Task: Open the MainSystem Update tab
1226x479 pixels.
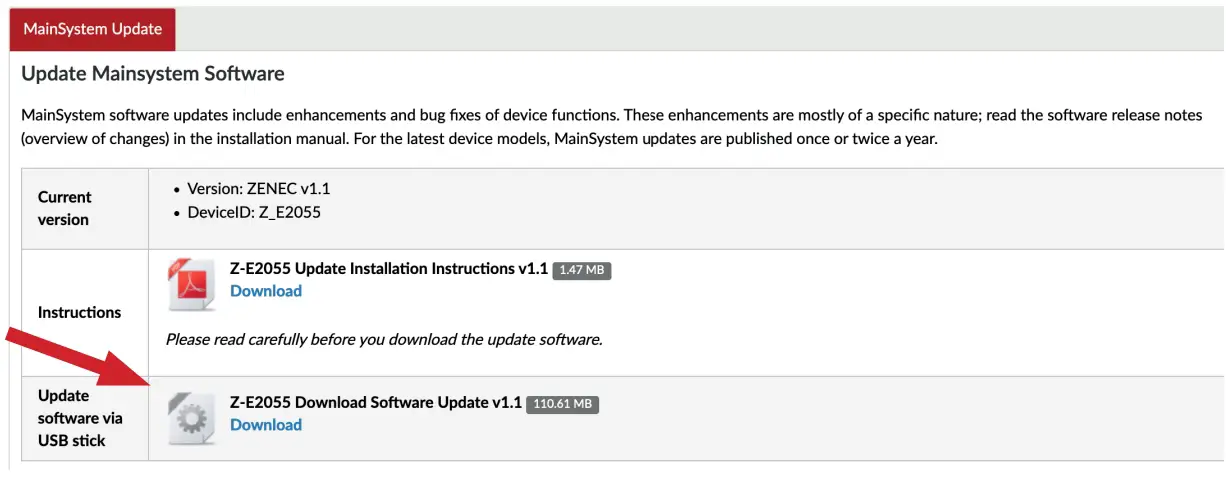Action: [92, 29]
